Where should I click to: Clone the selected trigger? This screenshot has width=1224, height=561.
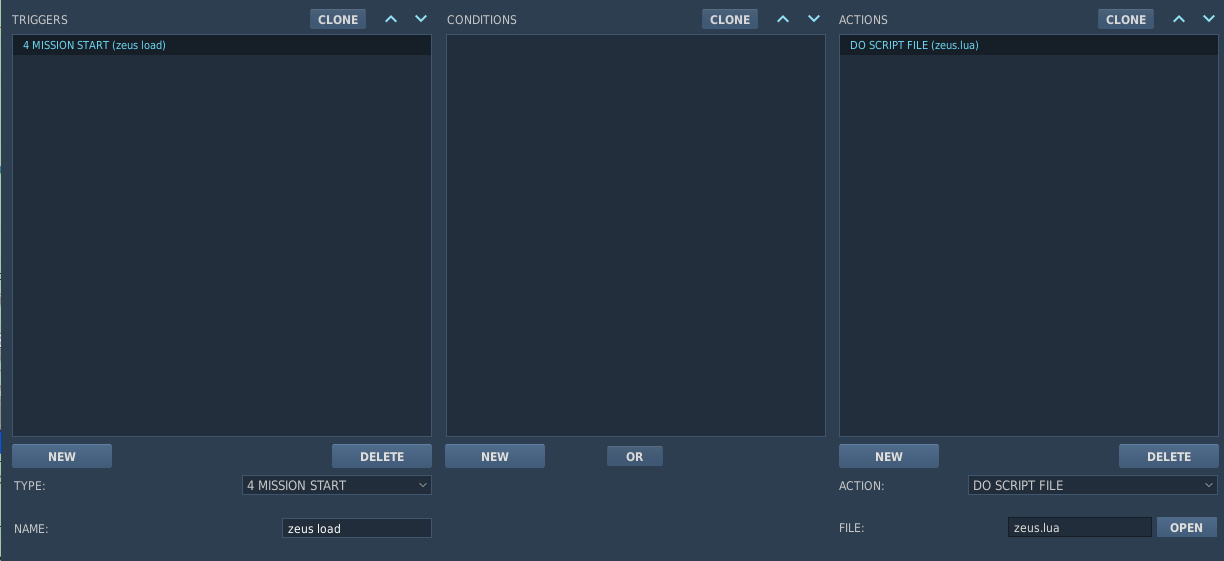tap(338, 19)
